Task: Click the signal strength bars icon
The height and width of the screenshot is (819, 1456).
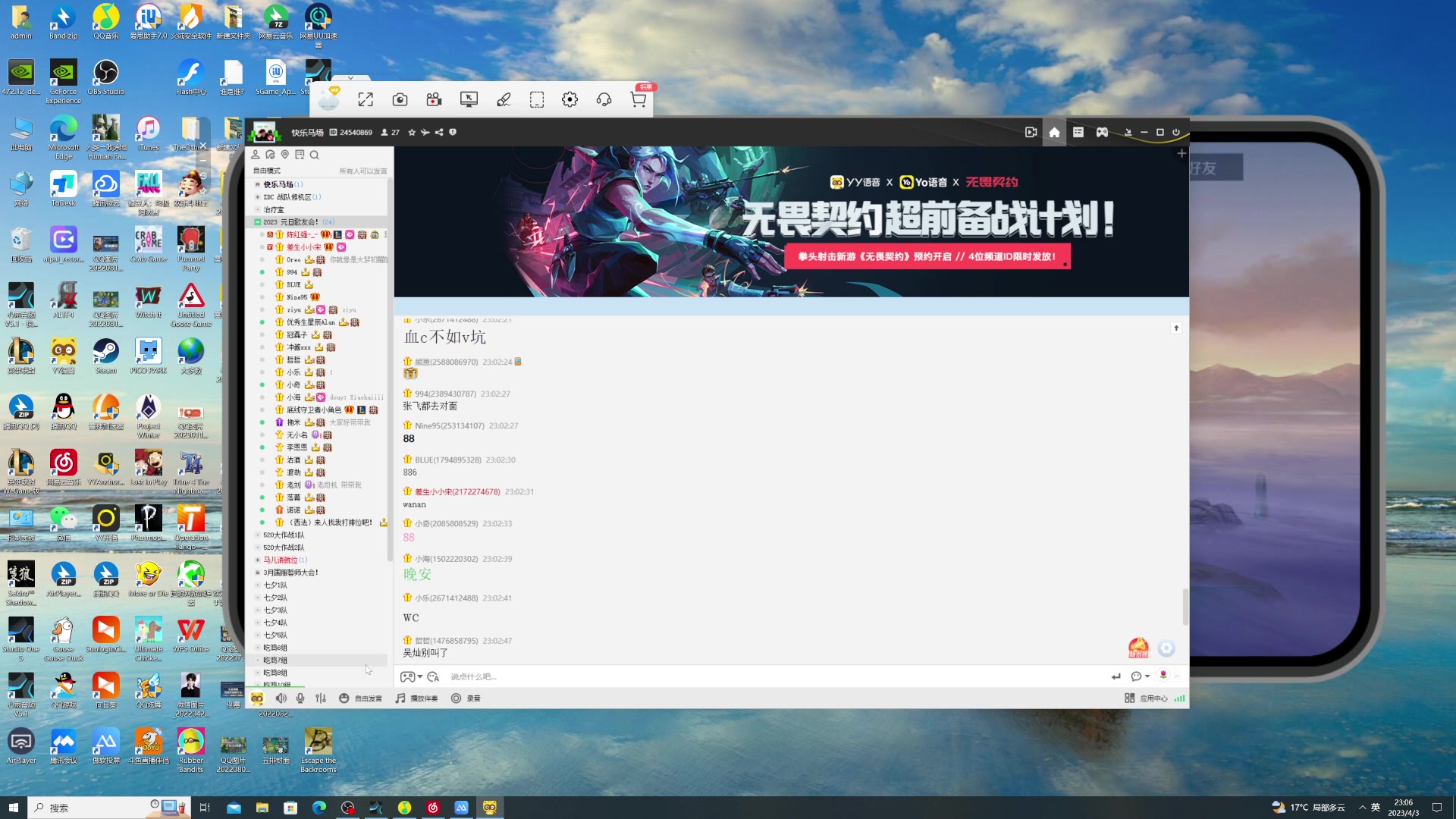Action: 1179,698
